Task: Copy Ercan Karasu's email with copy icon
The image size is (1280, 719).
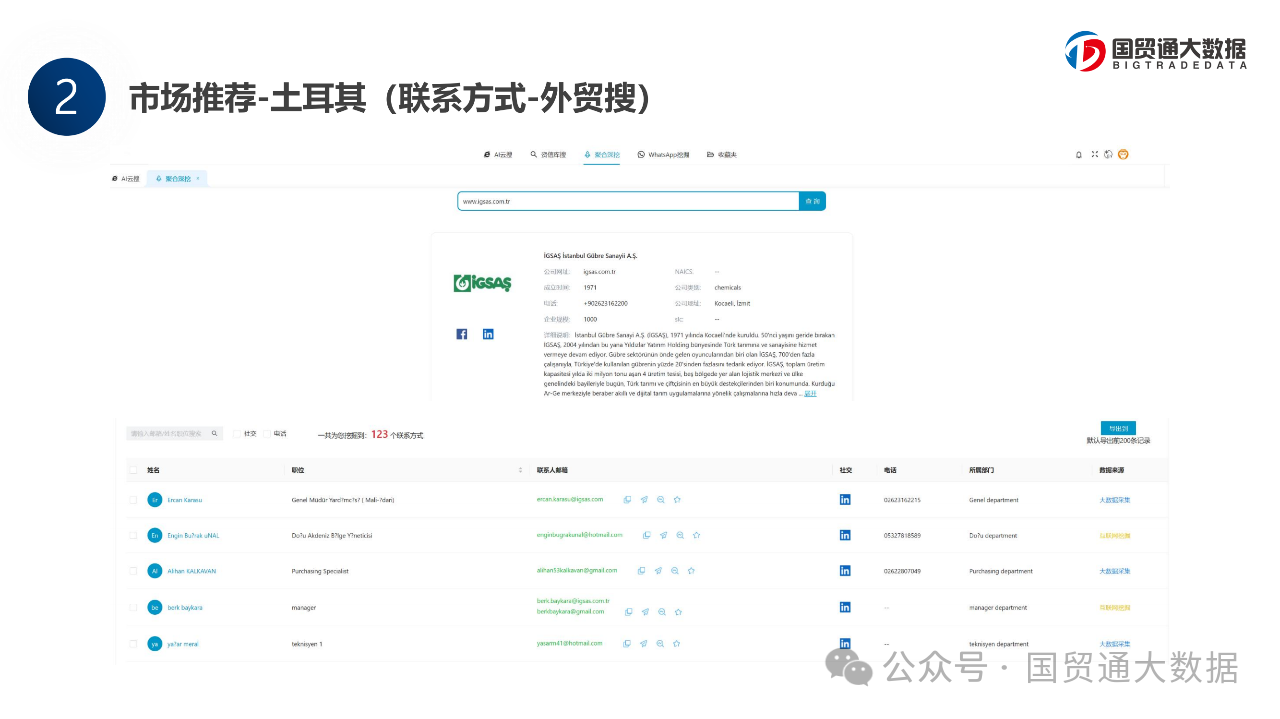Action: click(627, 499)
